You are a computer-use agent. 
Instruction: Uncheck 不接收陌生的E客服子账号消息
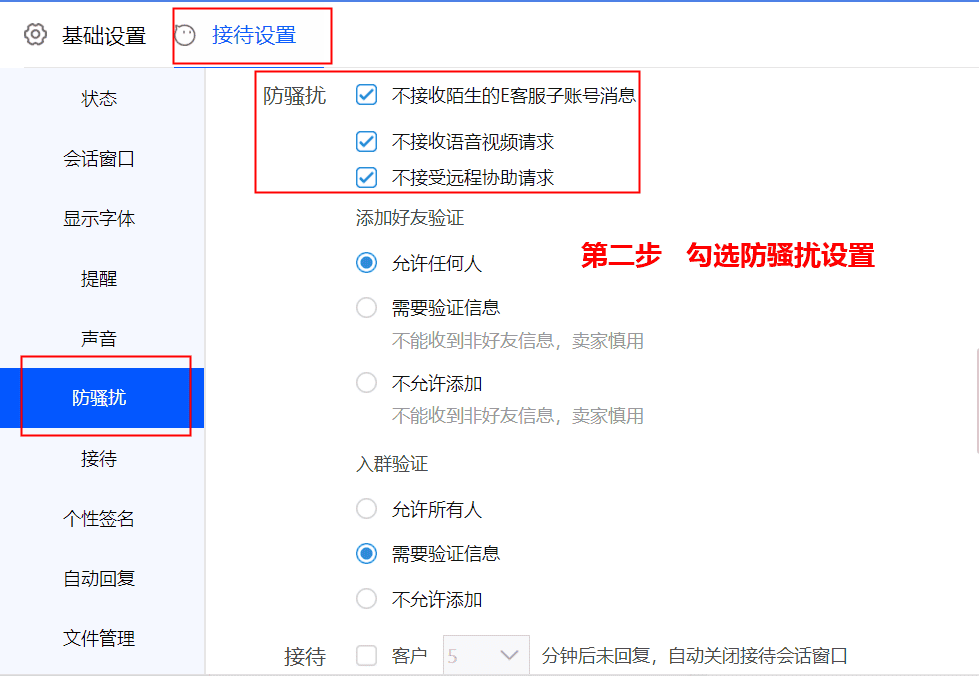coord(366,94)
